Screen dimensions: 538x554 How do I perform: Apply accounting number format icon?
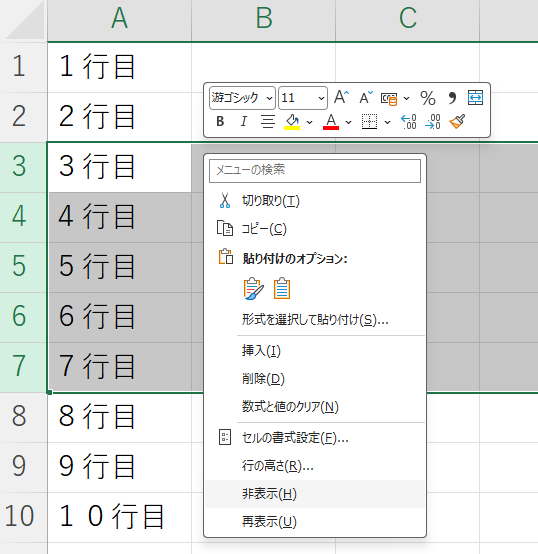(x=389, y=99)
